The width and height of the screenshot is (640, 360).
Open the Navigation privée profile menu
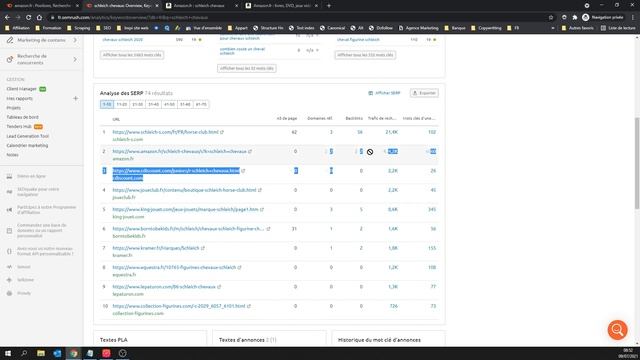[602, 18]
